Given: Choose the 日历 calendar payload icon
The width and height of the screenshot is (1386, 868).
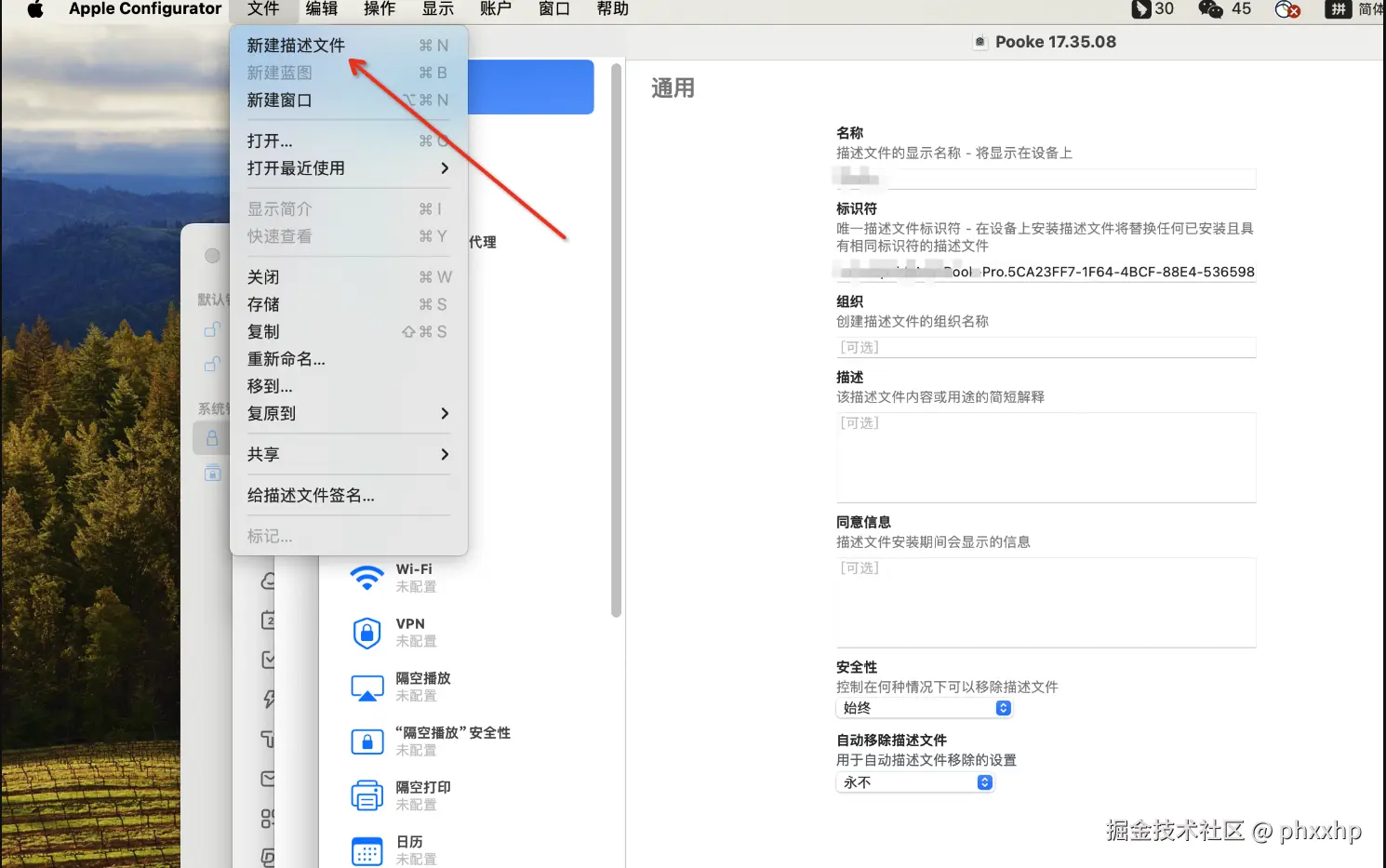Looking at the screenshot, I should pyautogui.click(x=367, y=851).
